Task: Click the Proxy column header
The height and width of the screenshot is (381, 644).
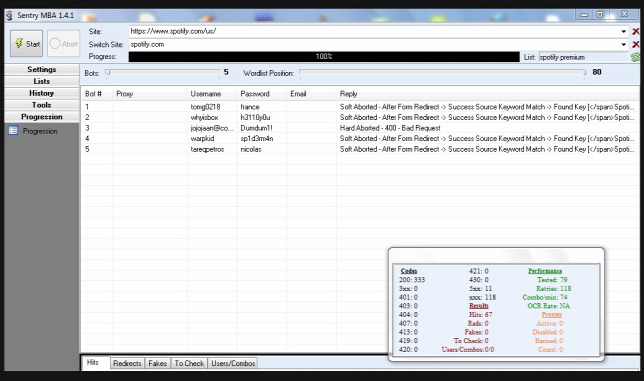Action: (150, 94)
